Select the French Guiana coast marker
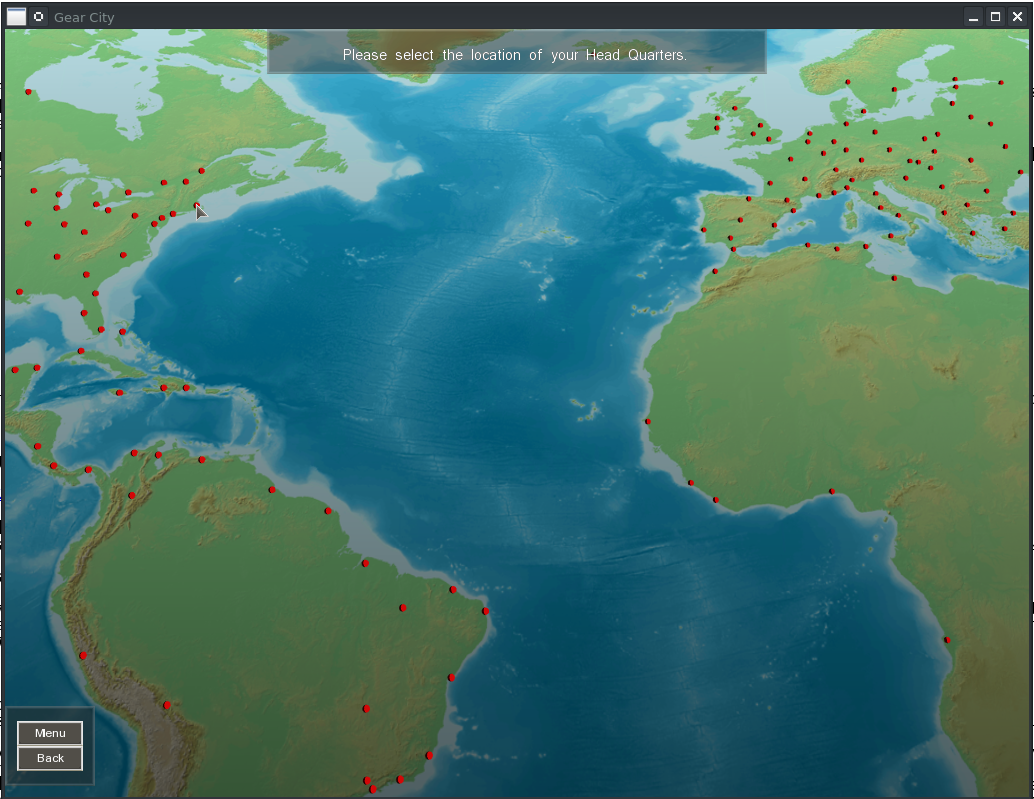The height and width of the screenshot is (799, 1034). tap(328, 511)
